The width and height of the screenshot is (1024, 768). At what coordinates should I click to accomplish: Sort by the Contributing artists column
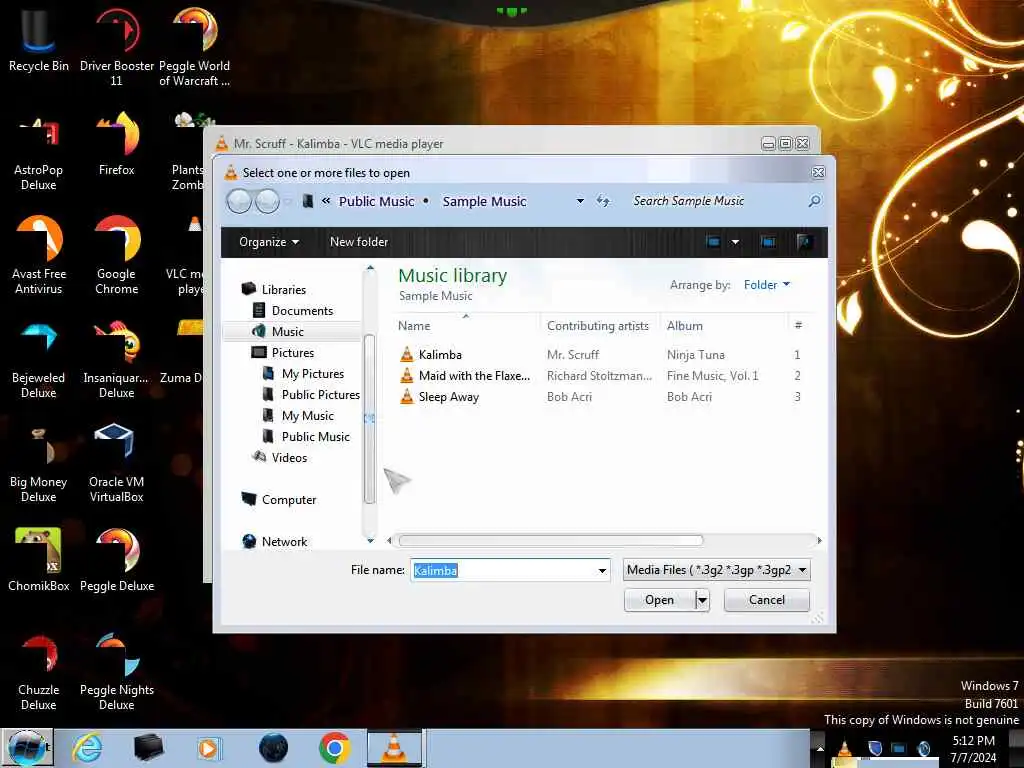(598, 326)
